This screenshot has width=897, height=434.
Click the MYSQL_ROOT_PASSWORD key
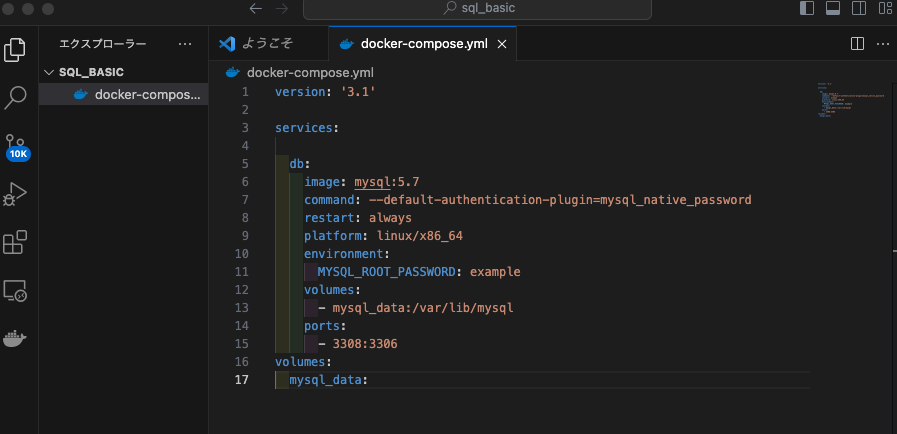387,272
